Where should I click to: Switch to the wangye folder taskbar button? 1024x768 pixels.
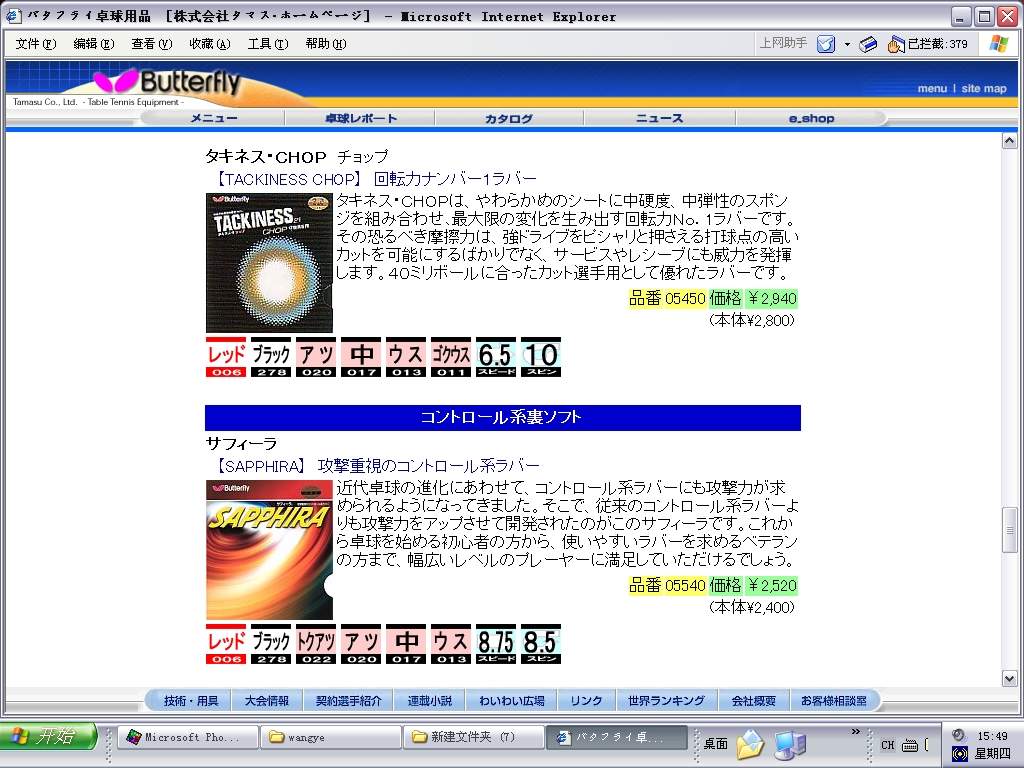tap(330, 737)
